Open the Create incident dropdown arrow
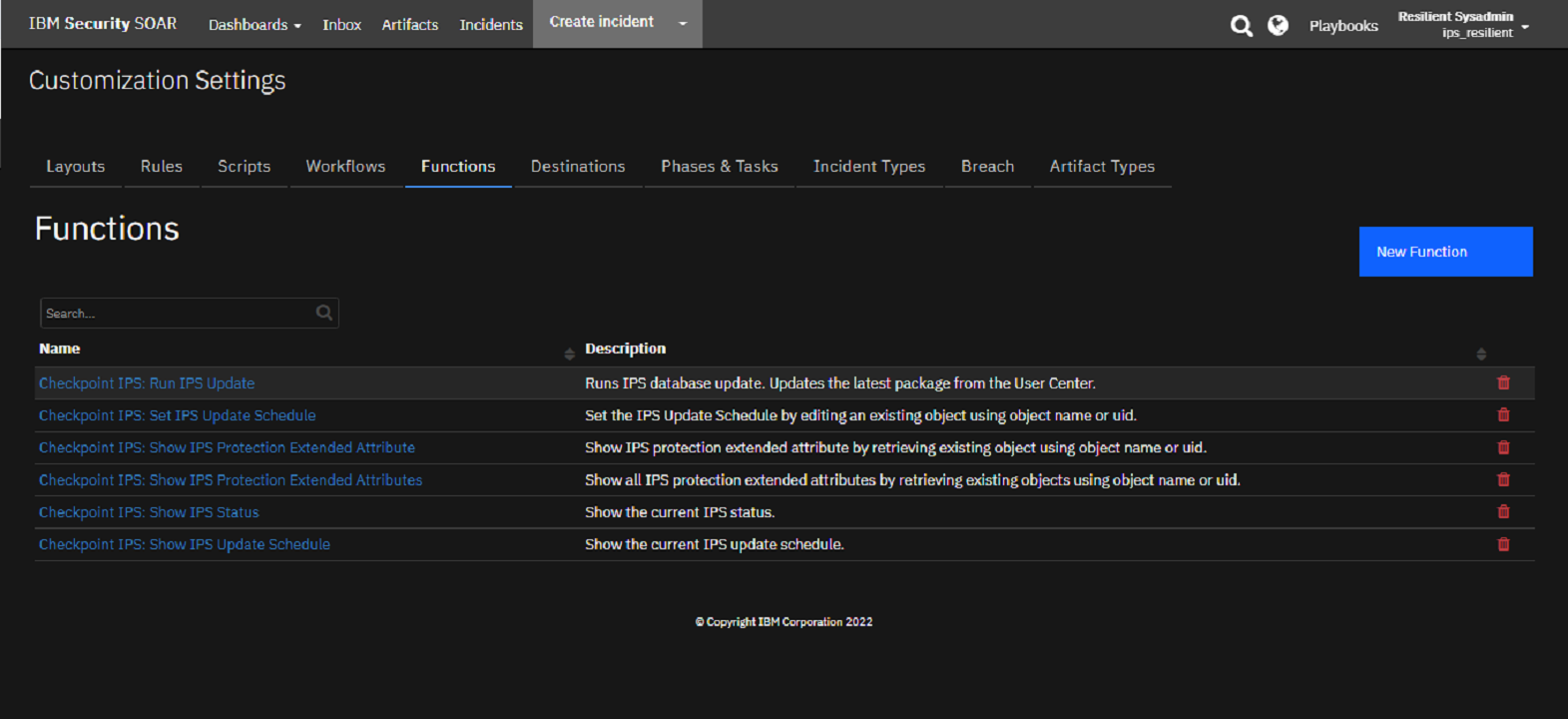Screen dimensions: 1568x719 (x=683, y=23)
